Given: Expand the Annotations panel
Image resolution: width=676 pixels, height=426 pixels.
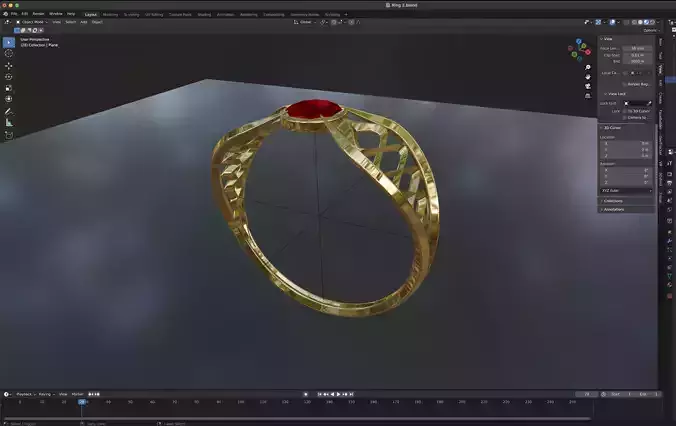Looking at the screenshot, I should point(612,210).
